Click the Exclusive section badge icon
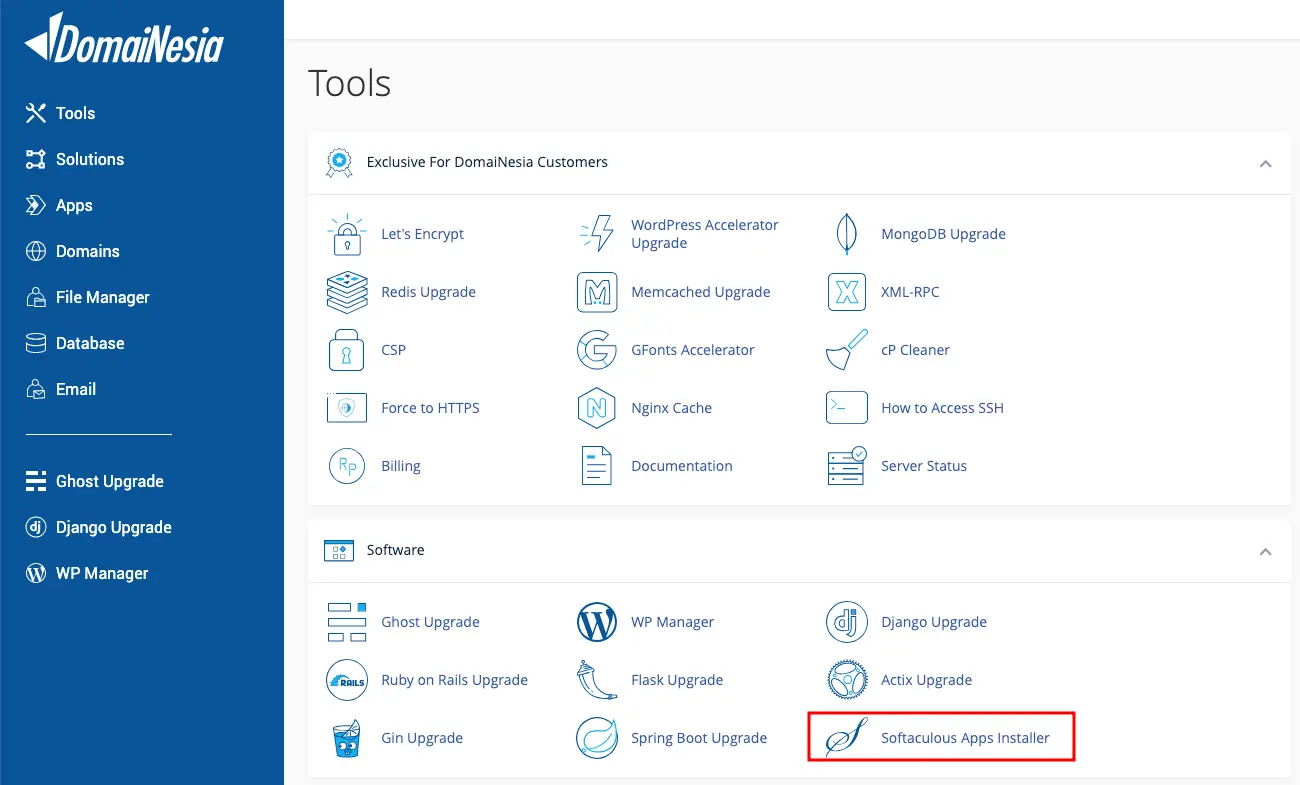 (339, 162)
